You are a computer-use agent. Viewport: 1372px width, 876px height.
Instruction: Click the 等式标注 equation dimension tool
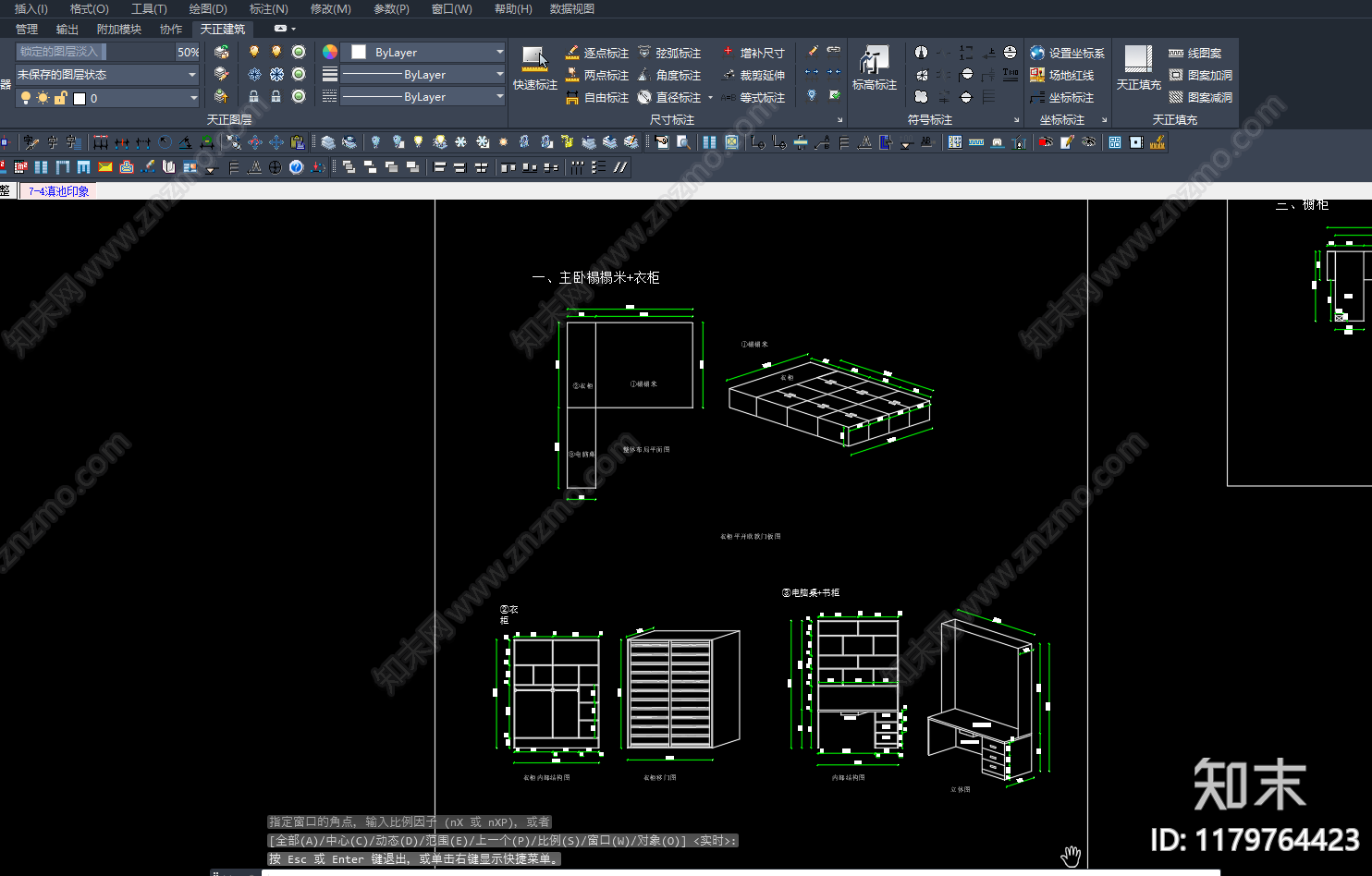point(753,97)
